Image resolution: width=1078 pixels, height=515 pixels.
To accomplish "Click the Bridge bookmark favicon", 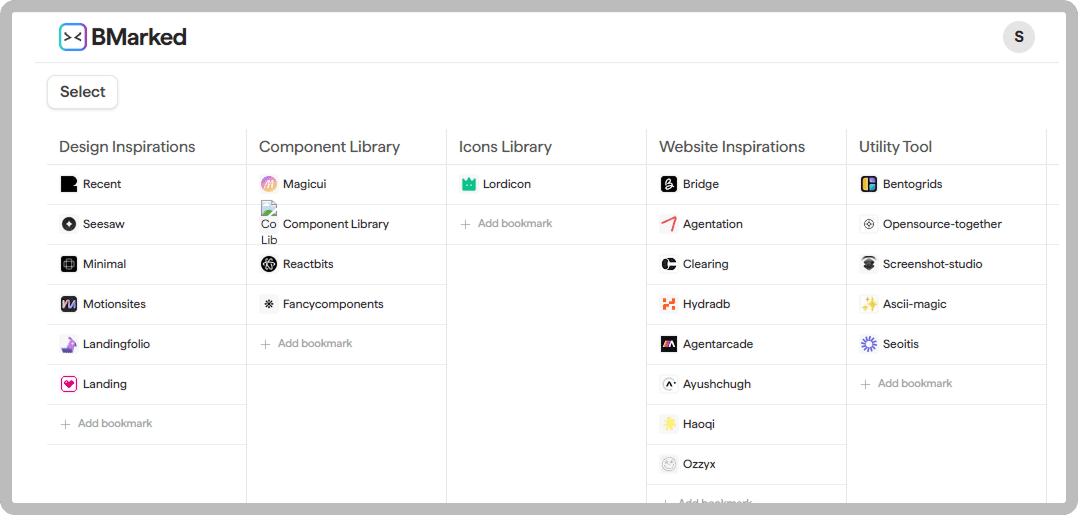I will 669,184.
